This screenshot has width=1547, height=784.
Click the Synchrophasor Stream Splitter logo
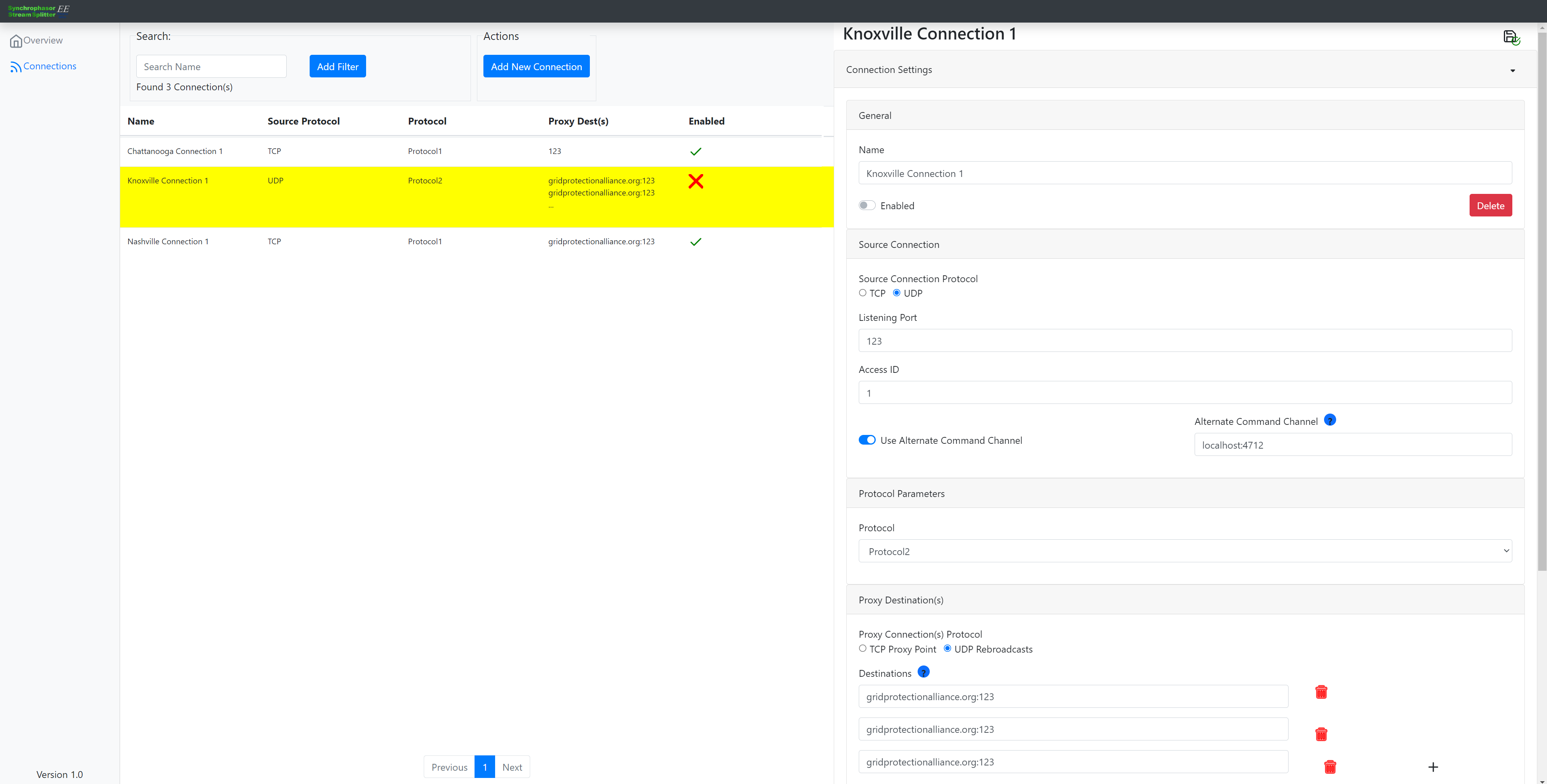(38, 11)
